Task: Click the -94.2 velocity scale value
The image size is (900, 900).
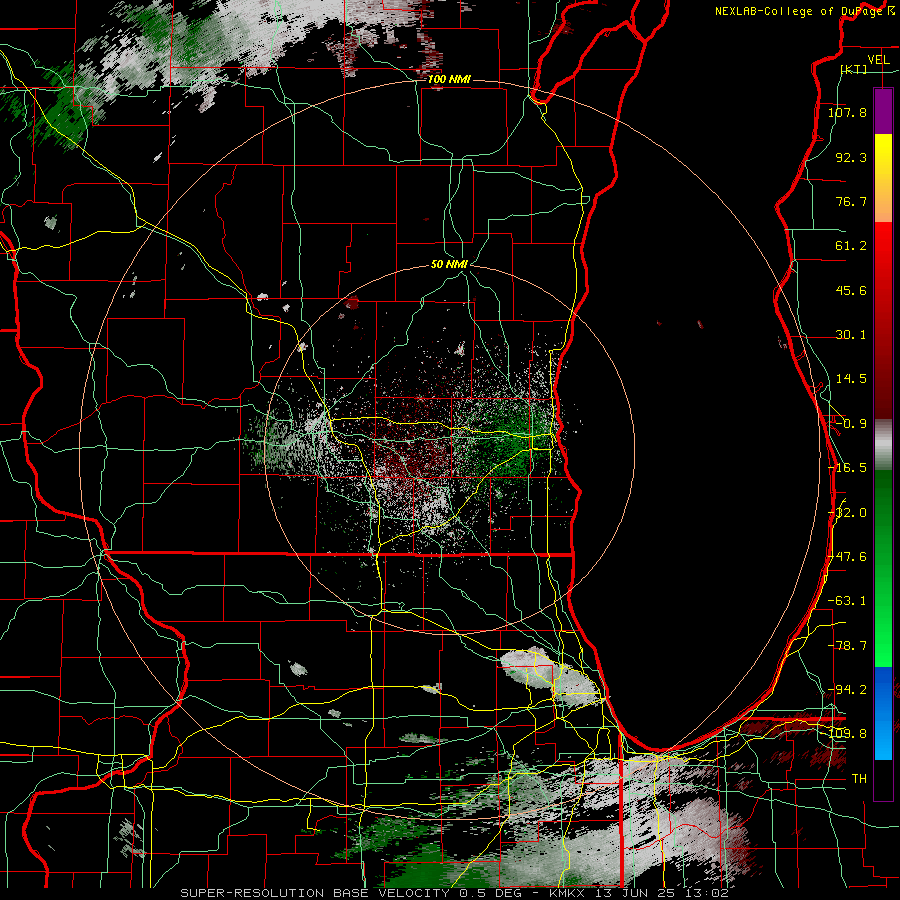Action: pyautogui.click(x=847, y=689)
